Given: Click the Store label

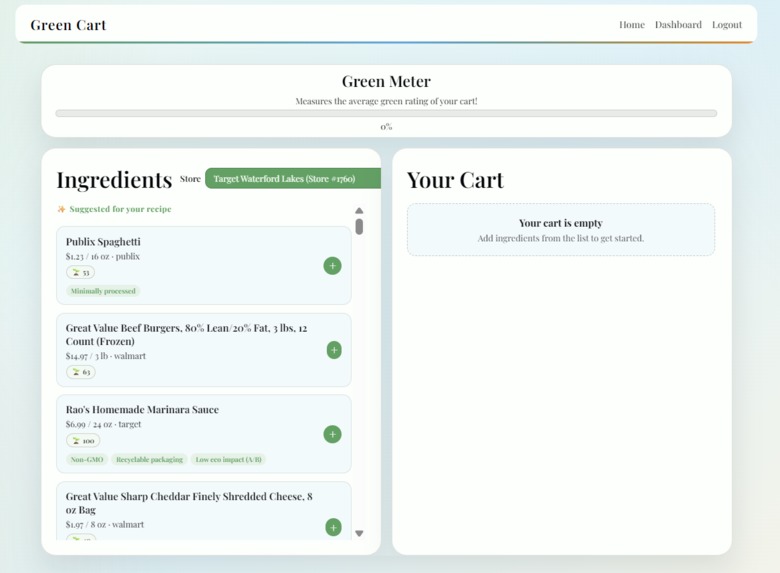Looking at the screenshot, I should tap(190, 179).
